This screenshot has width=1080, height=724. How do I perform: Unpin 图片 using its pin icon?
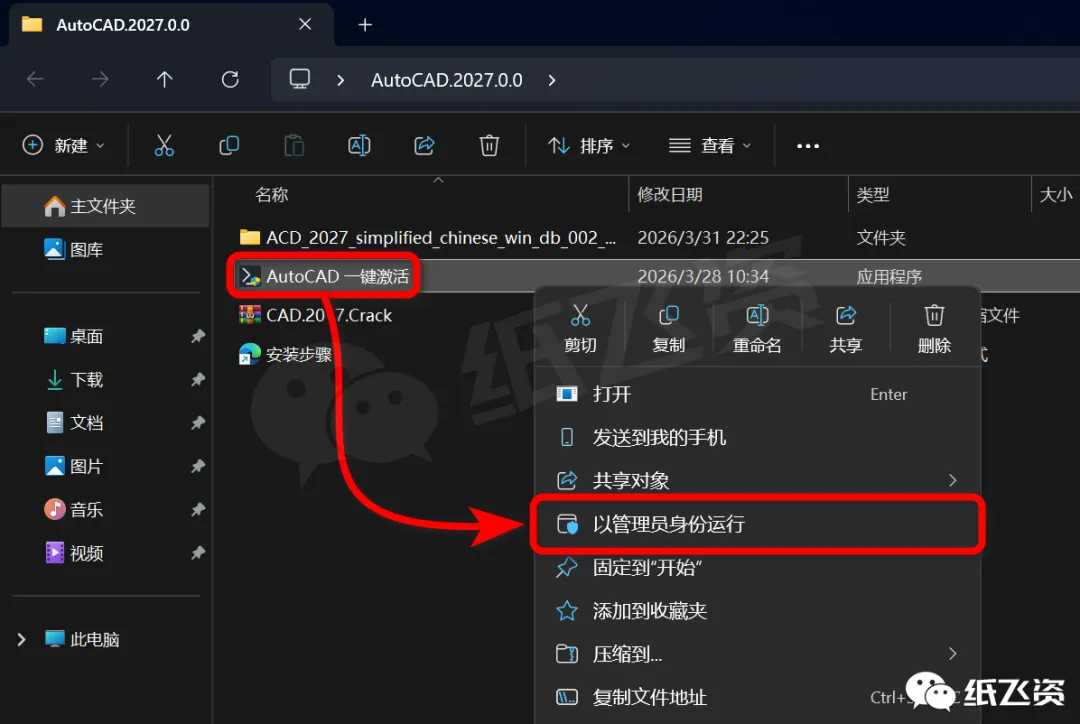(x=198, y=466)
